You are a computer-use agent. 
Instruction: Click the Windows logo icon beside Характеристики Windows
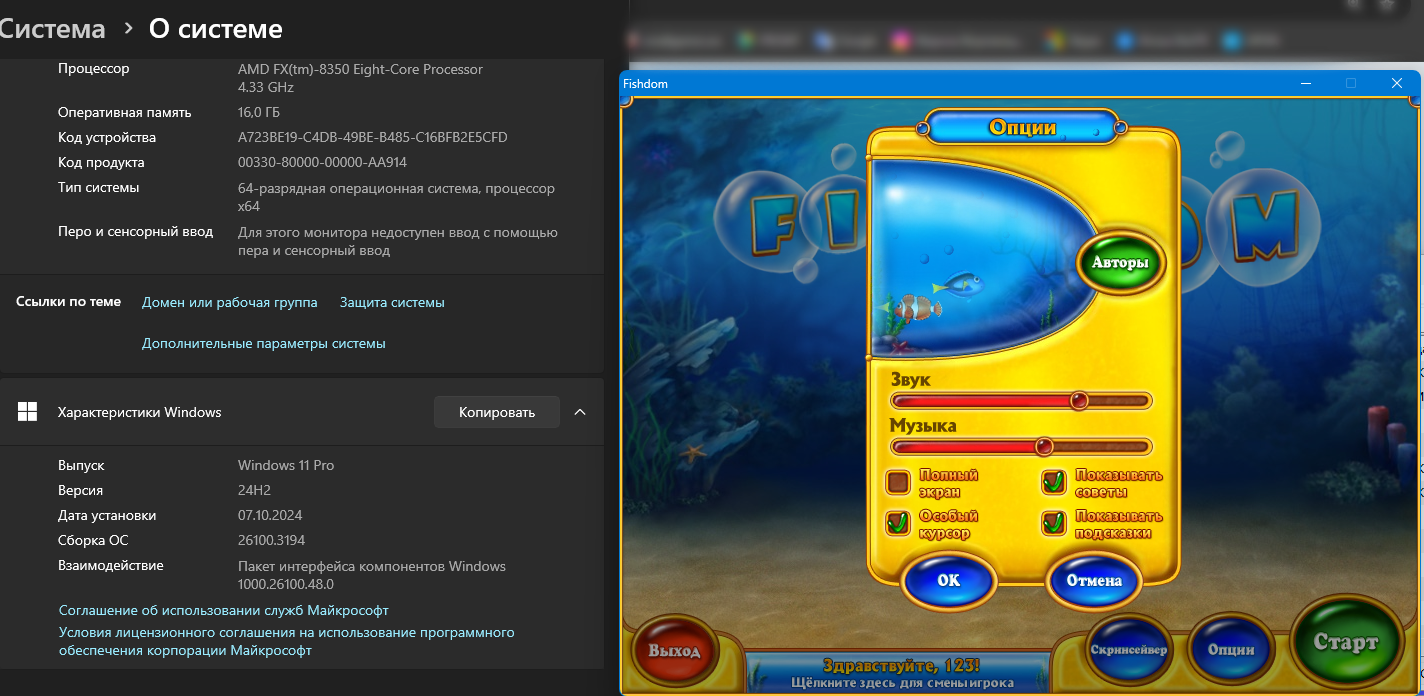click(x=28, y=412)
